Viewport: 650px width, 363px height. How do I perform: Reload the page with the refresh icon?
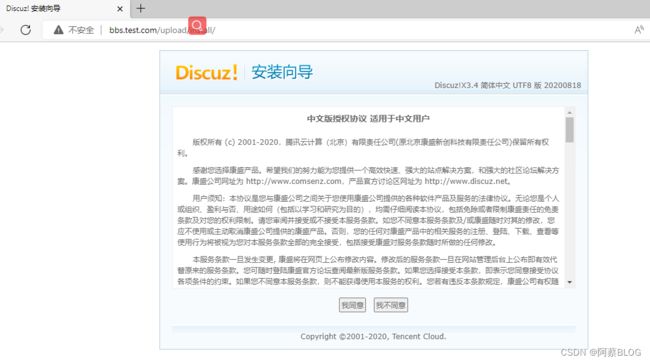pos(26,30)
